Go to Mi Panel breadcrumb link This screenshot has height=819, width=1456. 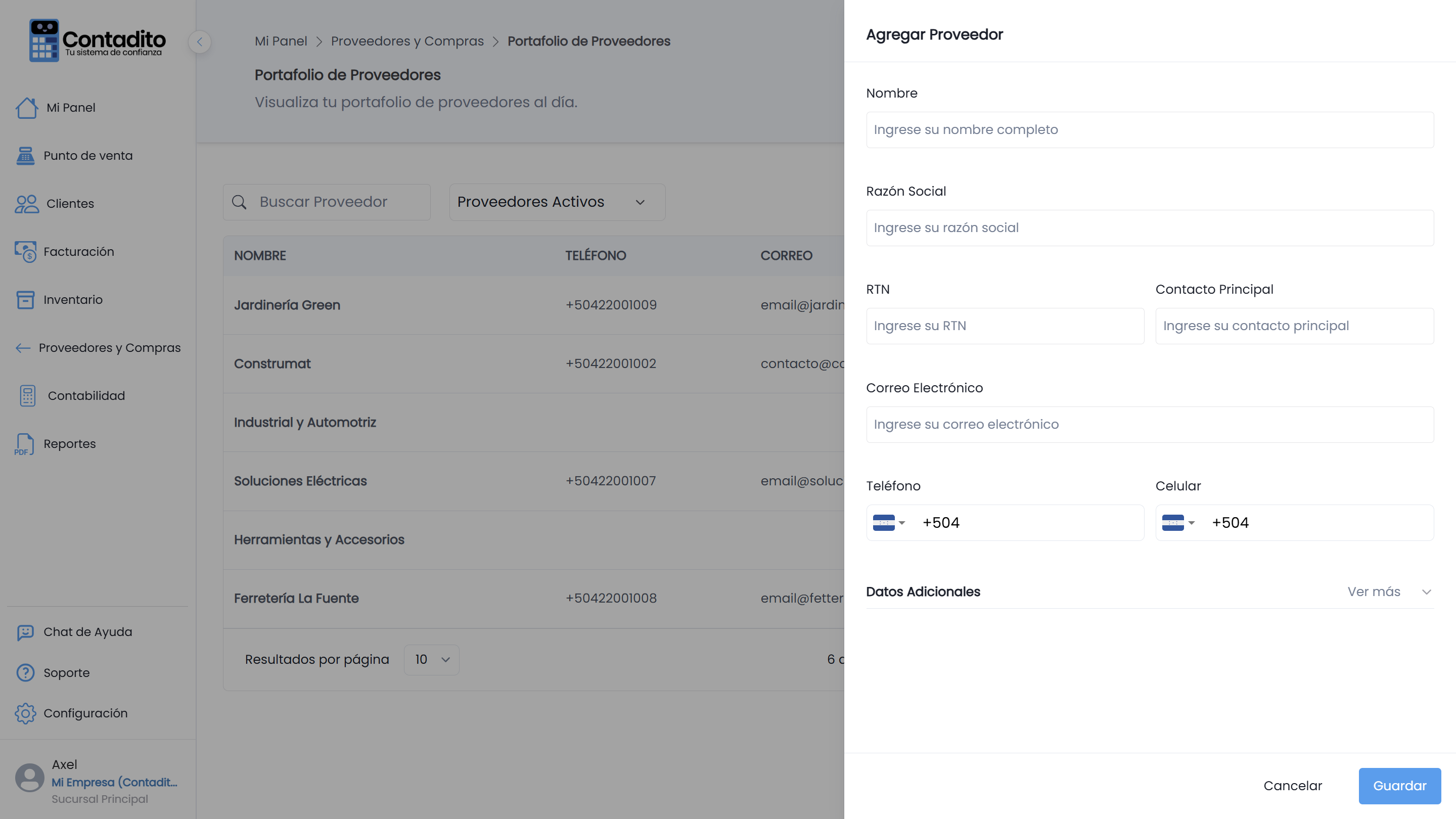[281, 41]
